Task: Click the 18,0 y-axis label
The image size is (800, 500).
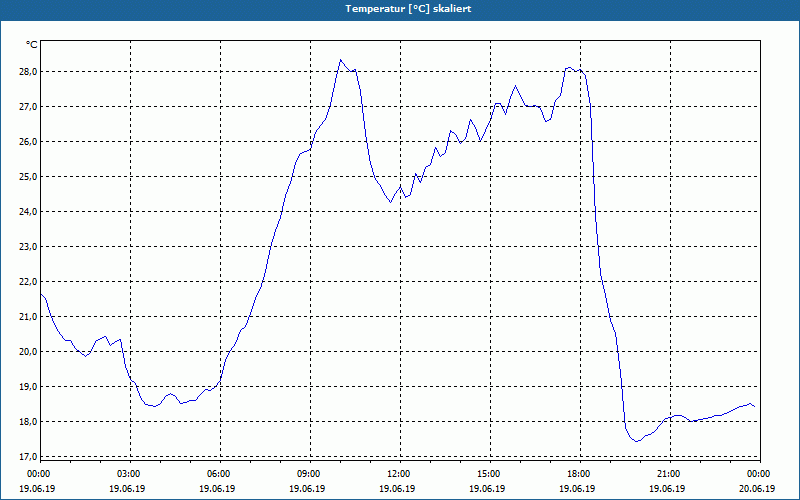Action: (x=29, y=422)
